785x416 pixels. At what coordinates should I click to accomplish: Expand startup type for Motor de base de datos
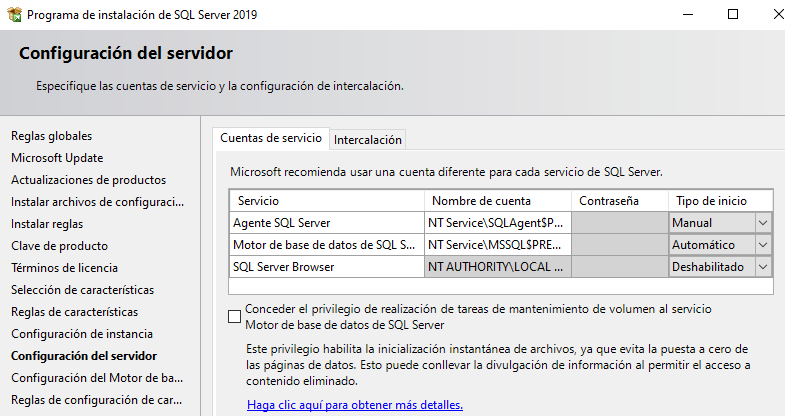click(763, 245)
